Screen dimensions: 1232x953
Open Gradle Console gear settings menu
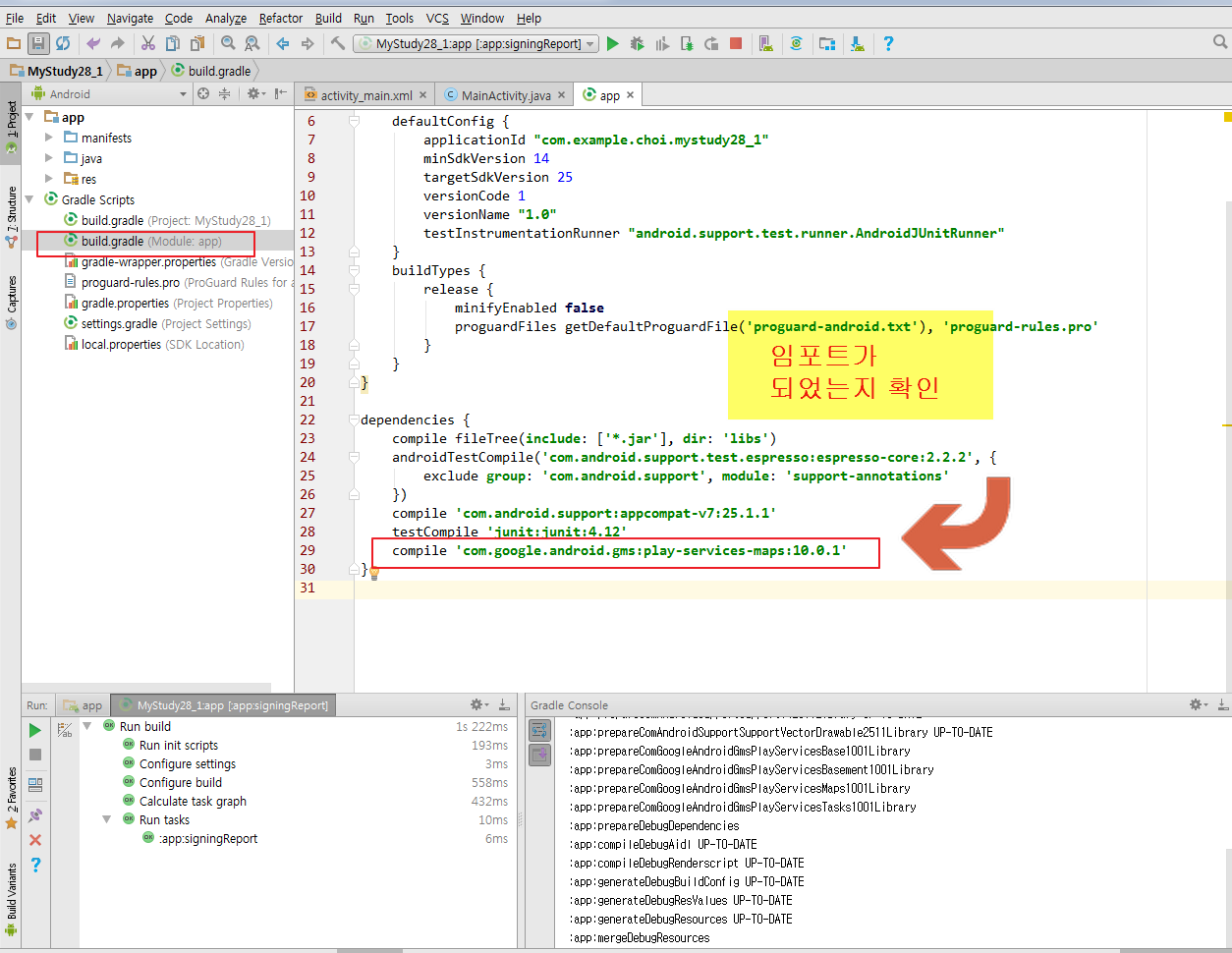tap(1199, 704)
